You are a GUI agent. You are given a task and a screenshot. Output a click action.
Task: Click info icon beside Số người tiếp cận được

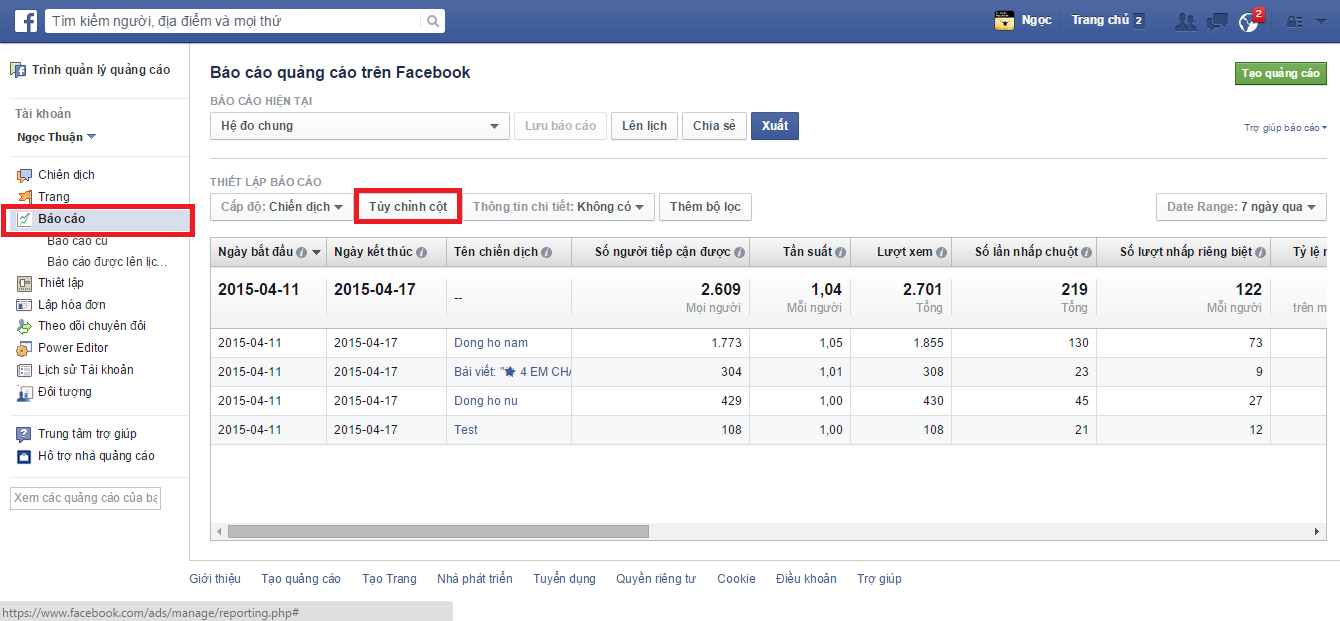tap(739, 253)
